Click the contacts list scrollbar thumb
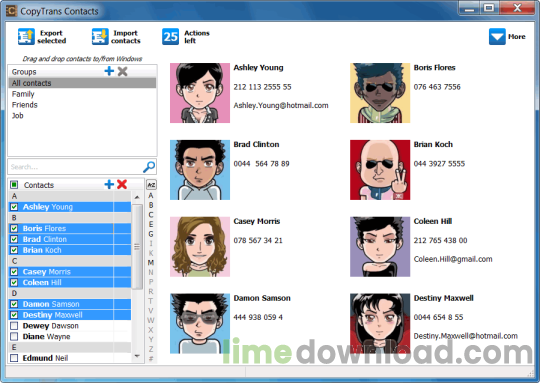Image resolution: width=540 pixels, height=383 pixels. pos(137,247)
